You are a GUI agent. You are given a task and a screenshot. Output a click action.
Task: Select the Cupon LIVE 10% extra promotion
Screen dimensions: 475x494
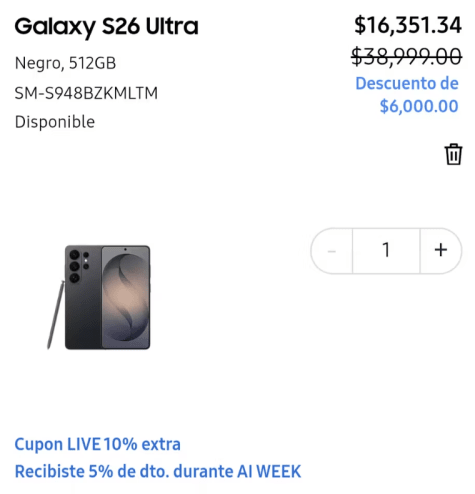coord(98,444)
